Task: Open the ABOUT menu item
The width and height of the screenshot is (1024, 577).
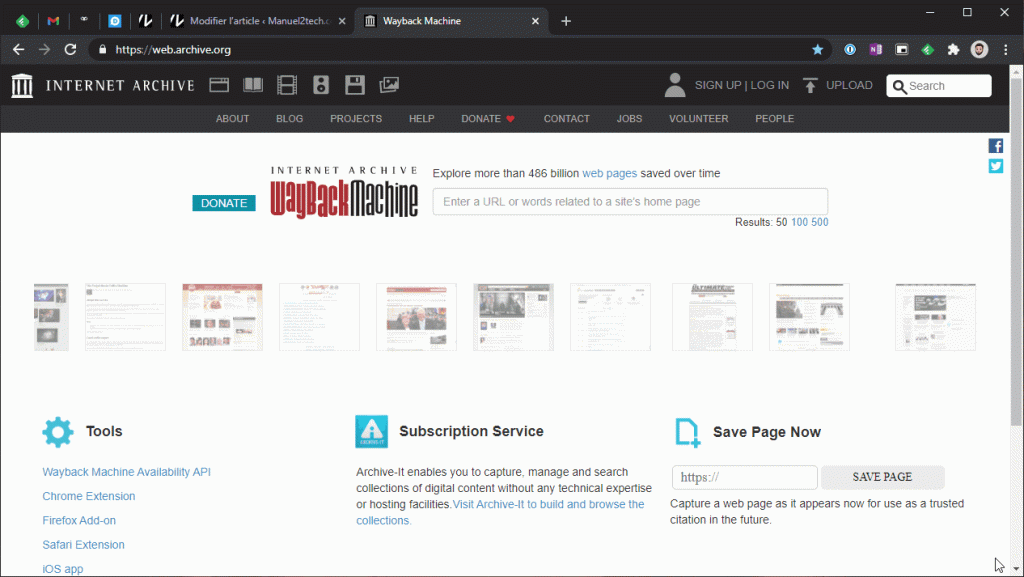Action: coord(232,119)
